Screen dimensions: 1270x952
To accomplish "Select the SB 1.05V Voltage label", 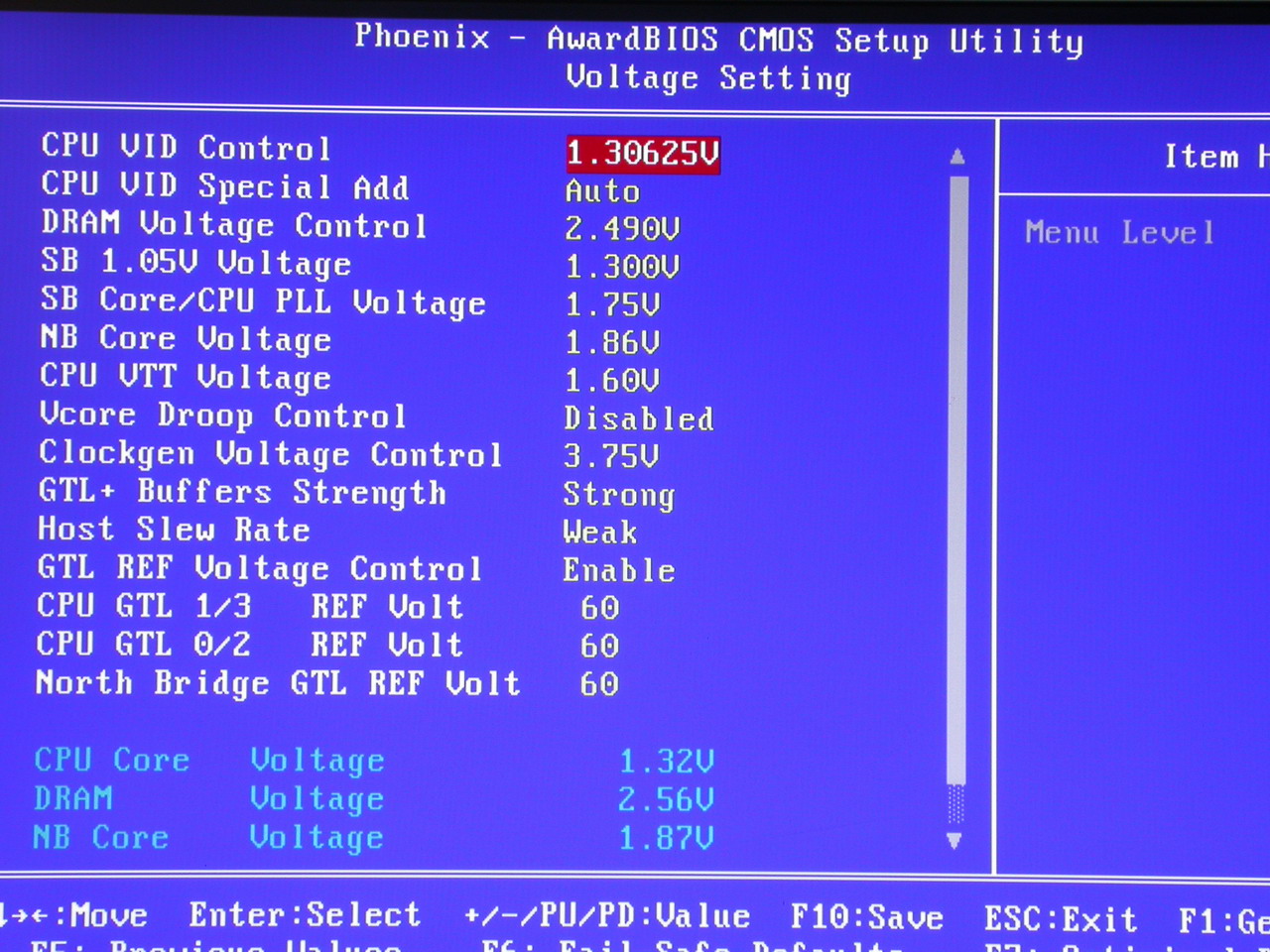I will point(195,263).
